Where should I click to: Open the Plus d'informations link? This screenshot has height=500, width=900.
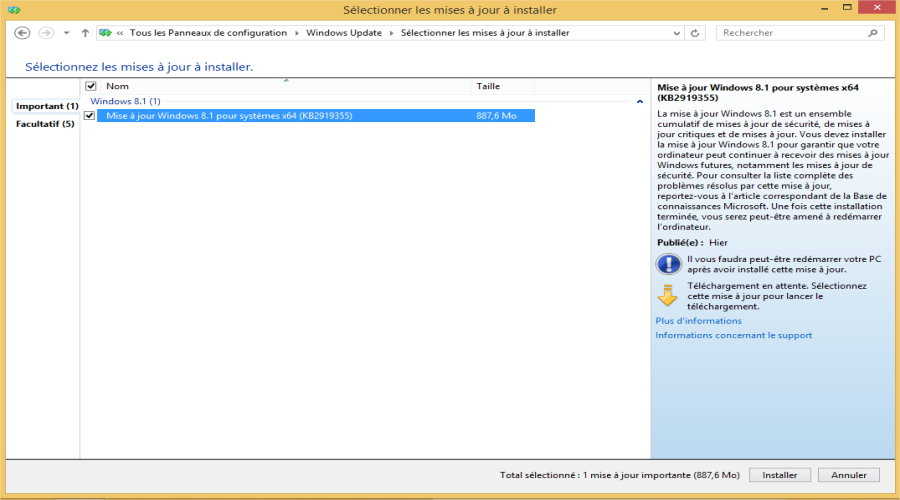pyautogui.click(x=699, y=321)
